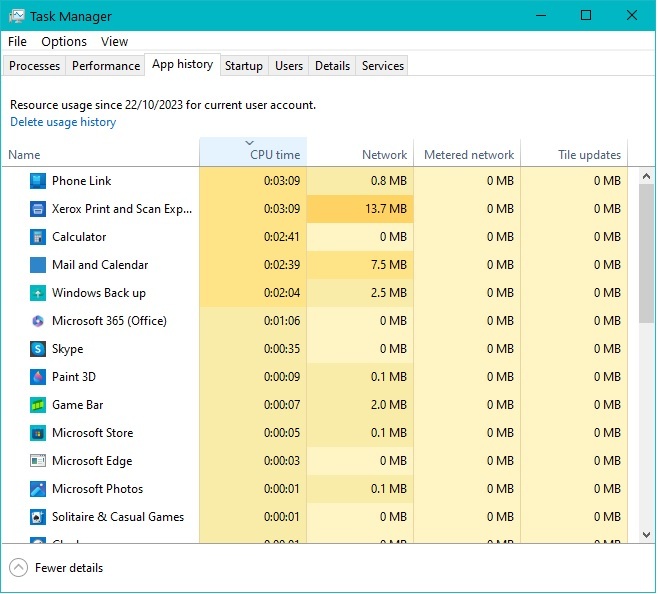The image size is (658, 594).
Task: Click the Paint 3D icon
Action: point(38,377)
